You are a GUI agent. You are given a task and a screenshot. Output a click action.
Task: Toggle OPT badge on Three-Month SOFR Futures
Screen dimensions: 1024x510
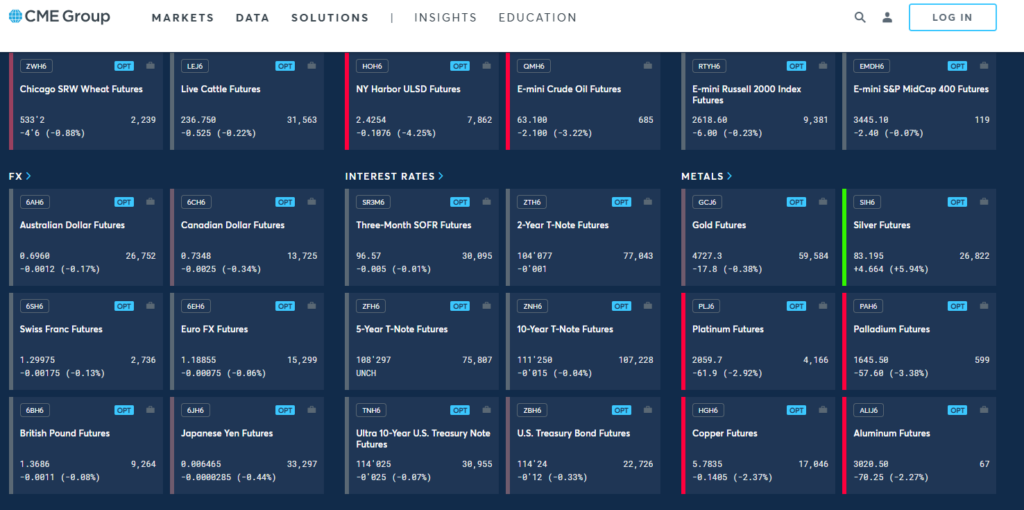[x=460, y=202]
